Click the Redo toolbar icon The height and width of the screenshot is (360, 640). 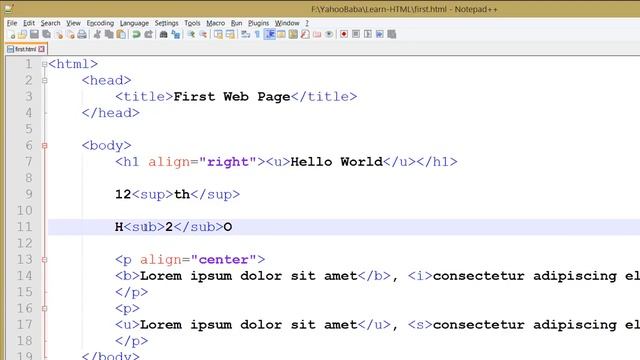[149, 34]
